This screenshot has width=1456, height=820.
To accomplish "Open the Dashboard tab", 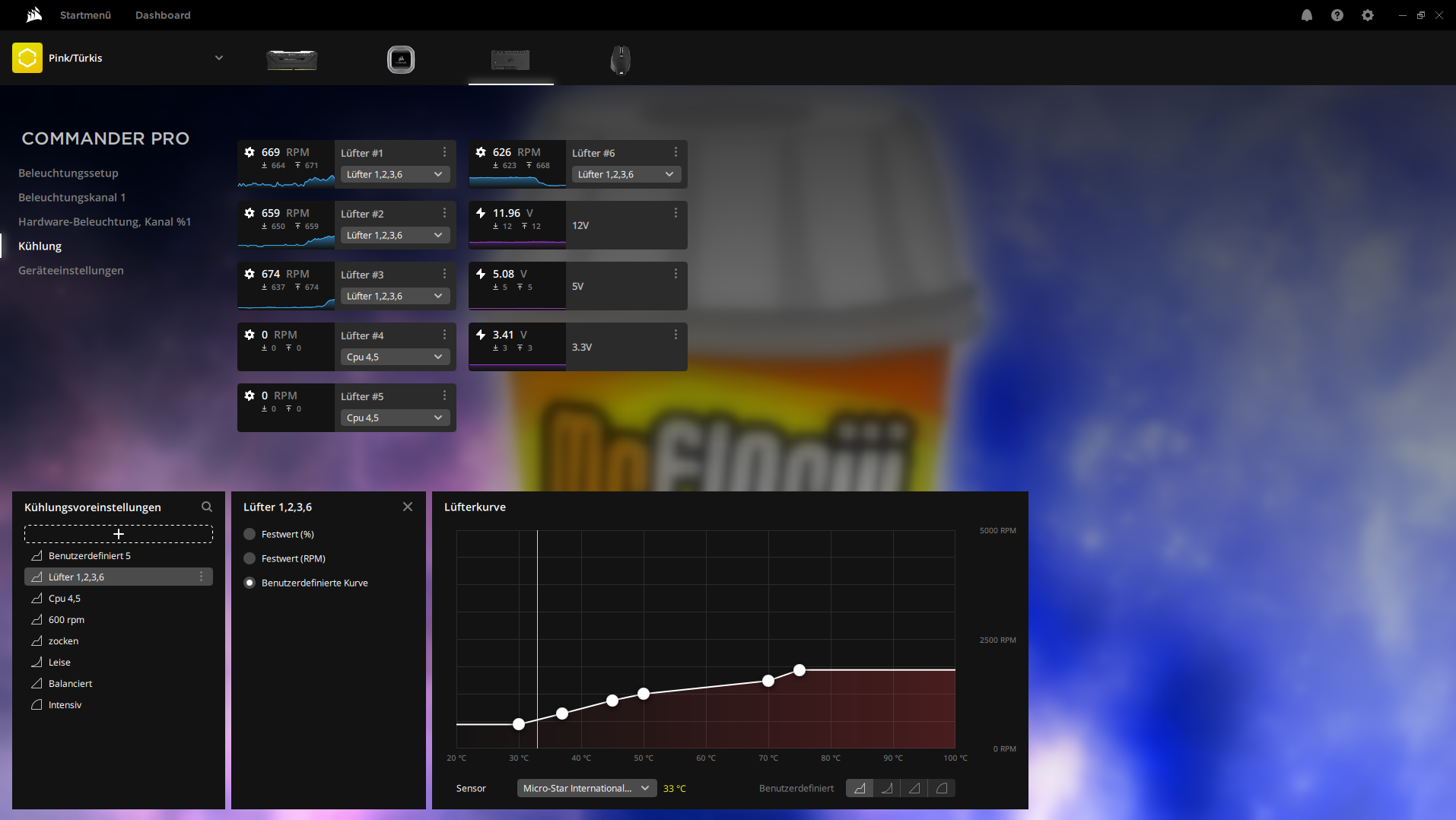I will click(x=163, y=15).
